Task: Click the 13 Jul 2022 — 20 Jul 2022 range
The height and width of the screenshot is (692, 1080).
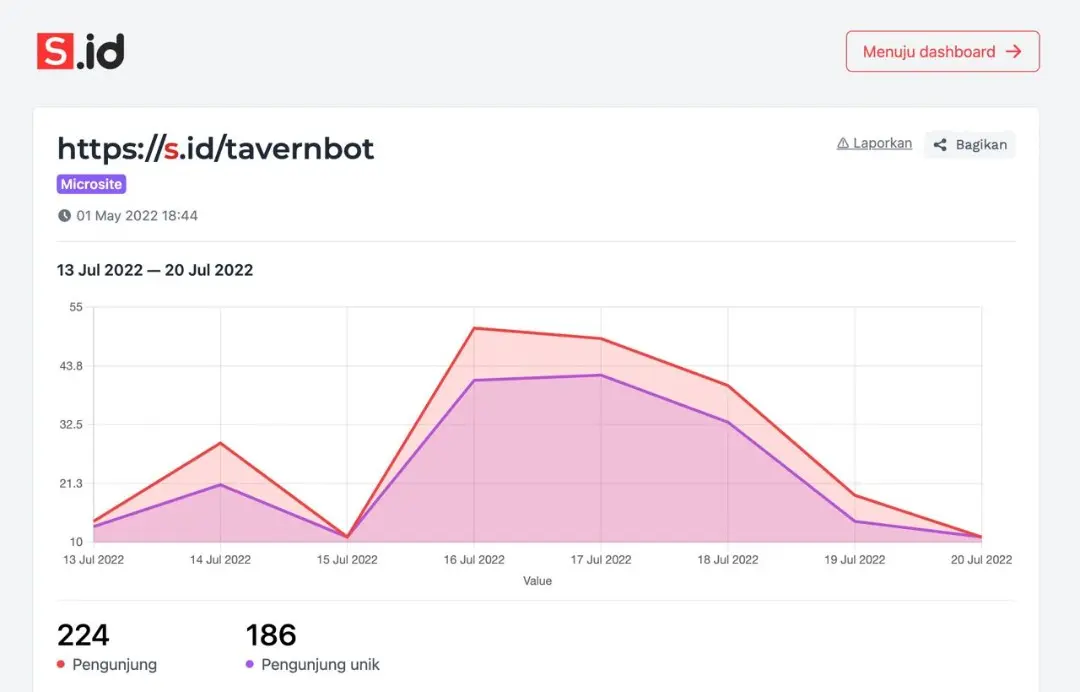Action: coord(155,270)
